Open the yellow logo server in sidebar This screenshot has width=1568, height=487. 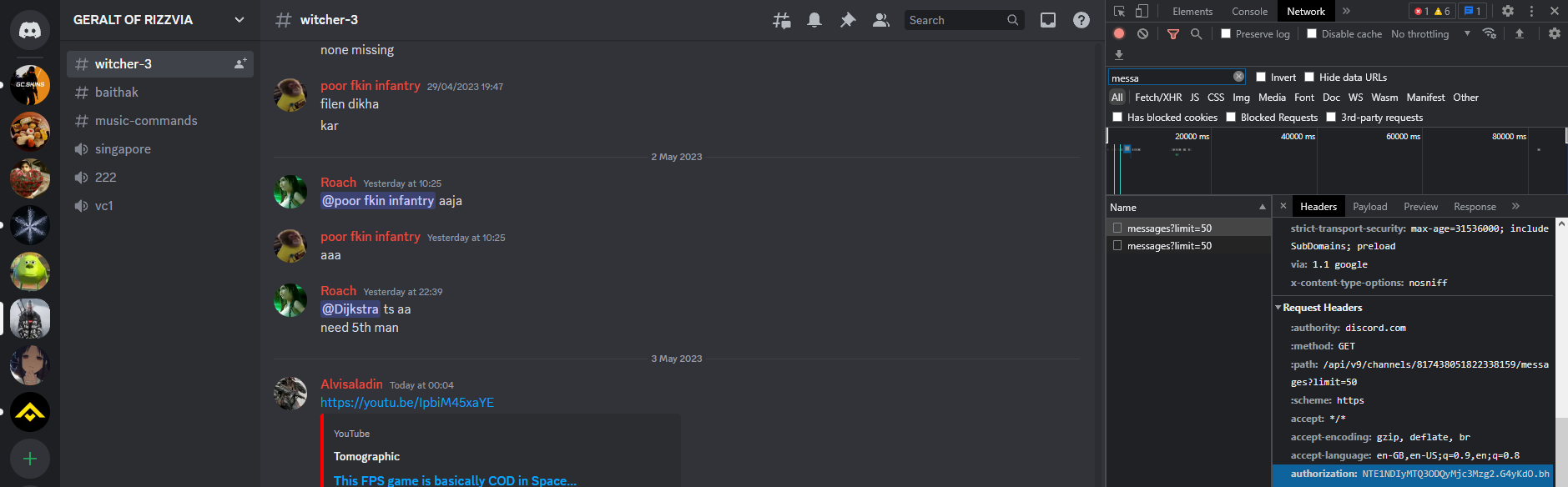click(x=30, y=412)
